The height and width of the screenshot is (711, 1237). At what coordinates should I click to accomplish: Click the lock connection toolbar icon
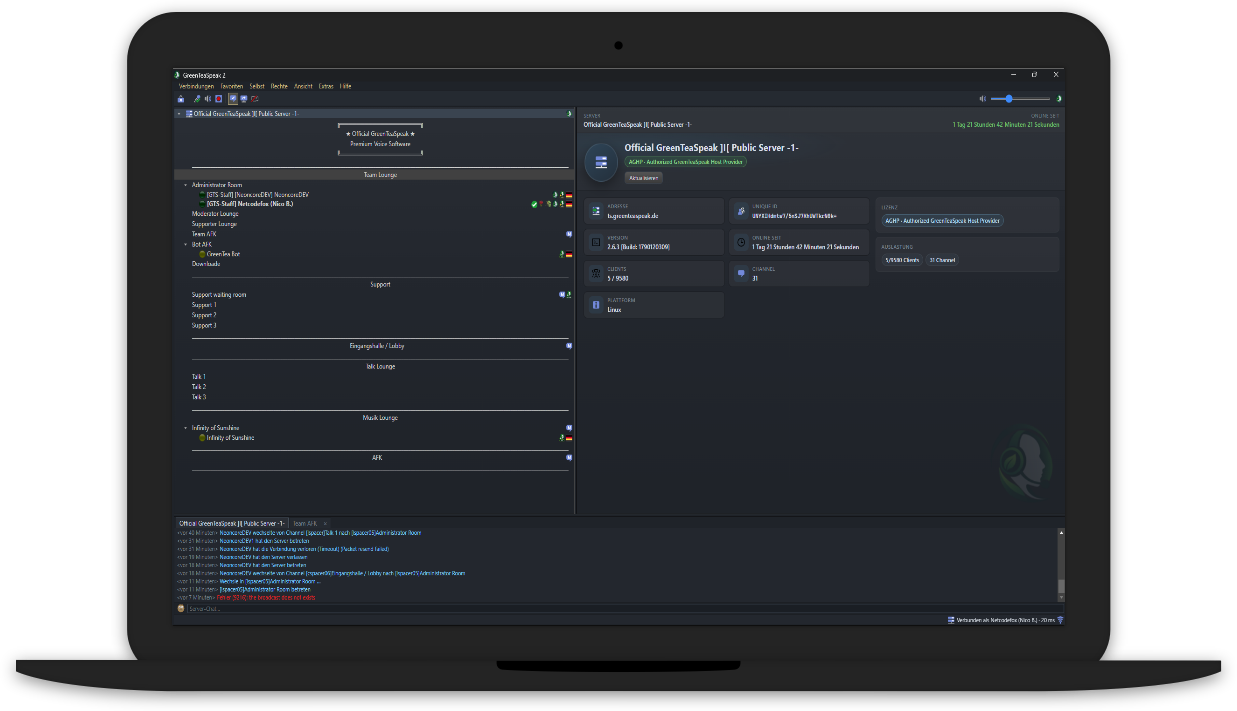click(x=181, y=99)
